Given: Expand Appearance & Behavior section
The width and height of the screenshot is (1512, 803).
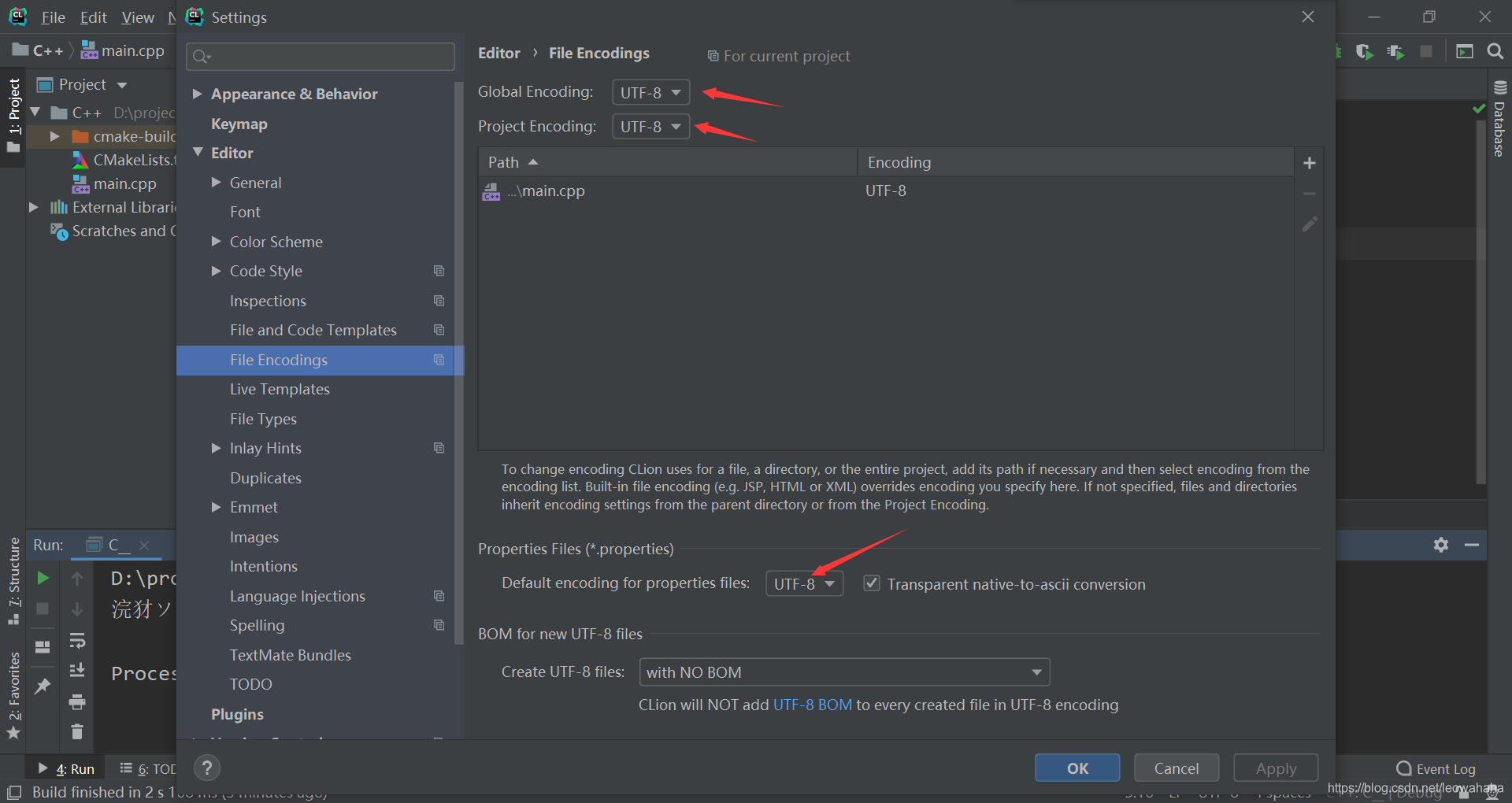Looking at the screenshot, I should click(x=198, y=94).
